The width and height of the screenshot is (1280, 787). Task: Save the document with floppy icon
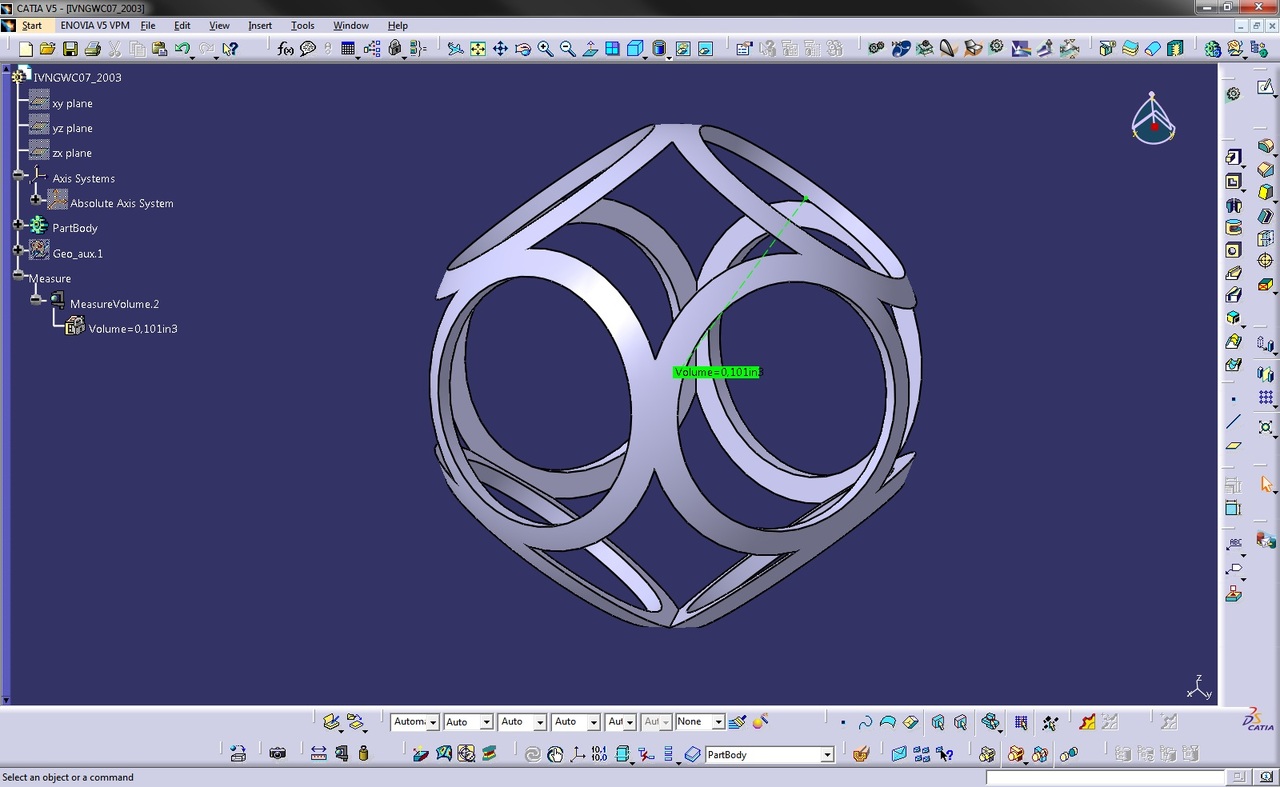(70, 48)
